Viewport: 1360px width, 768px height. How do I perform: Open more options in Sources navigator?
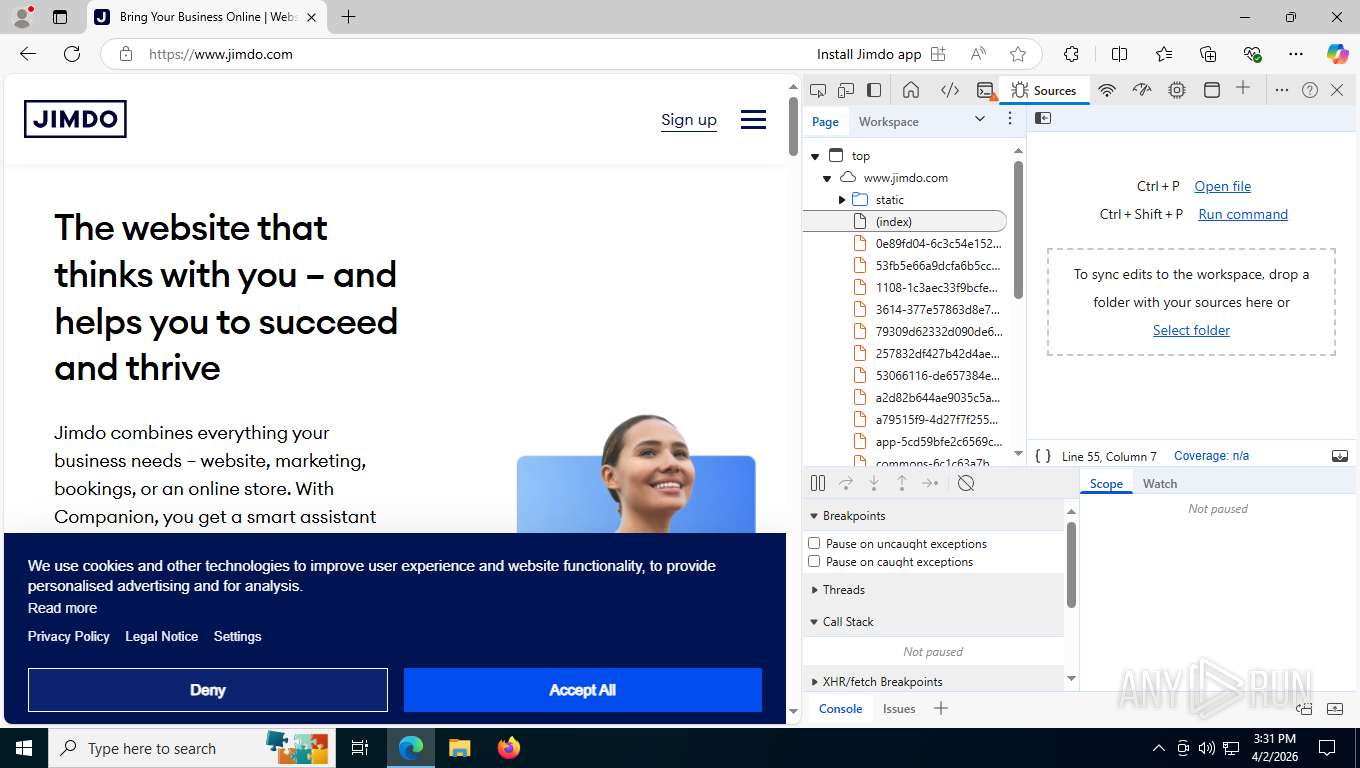(x=1010, y=119)
